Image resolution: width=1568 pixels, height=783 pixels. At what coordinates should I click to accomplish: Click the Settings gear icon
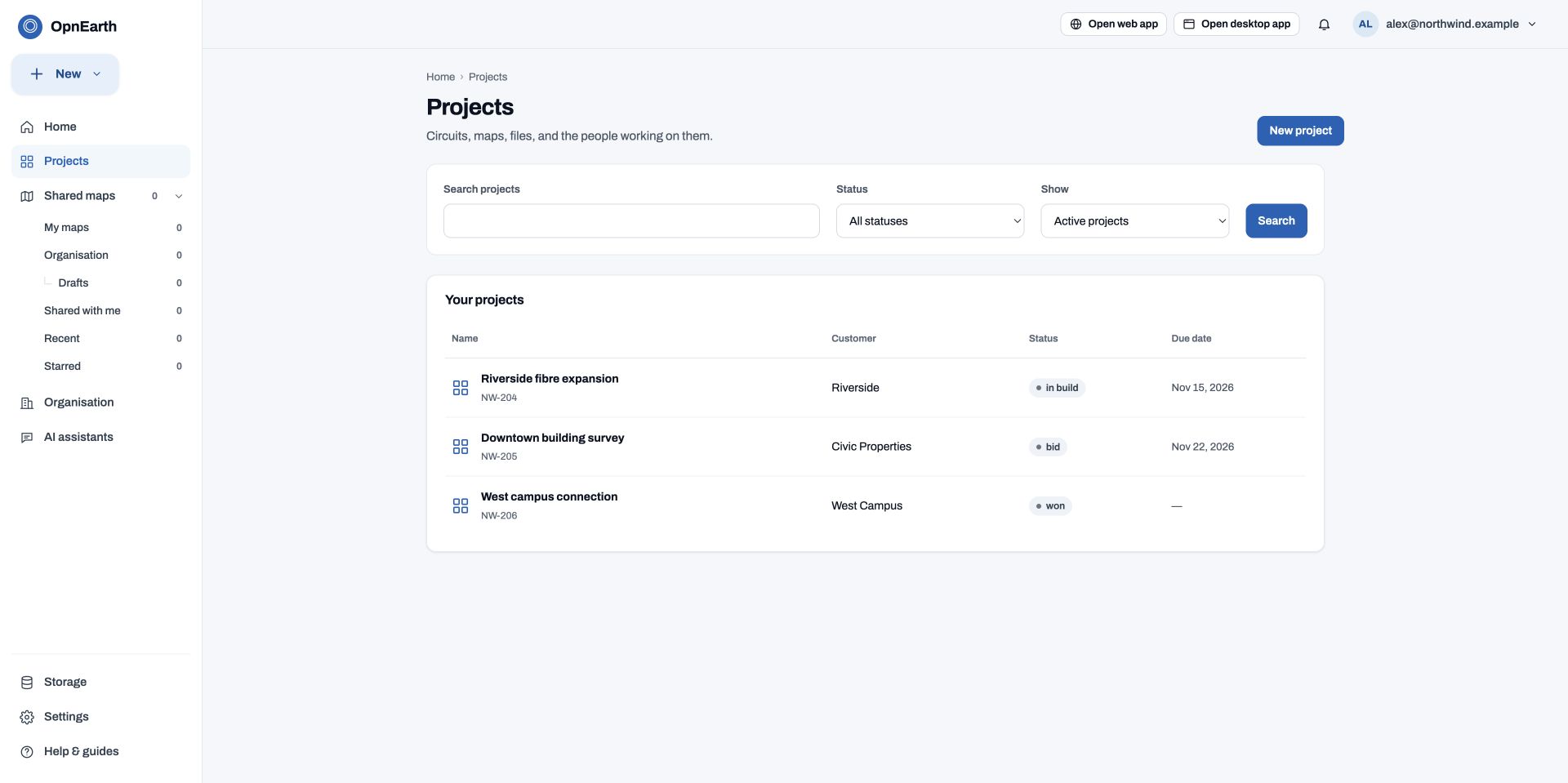(27, 717)
